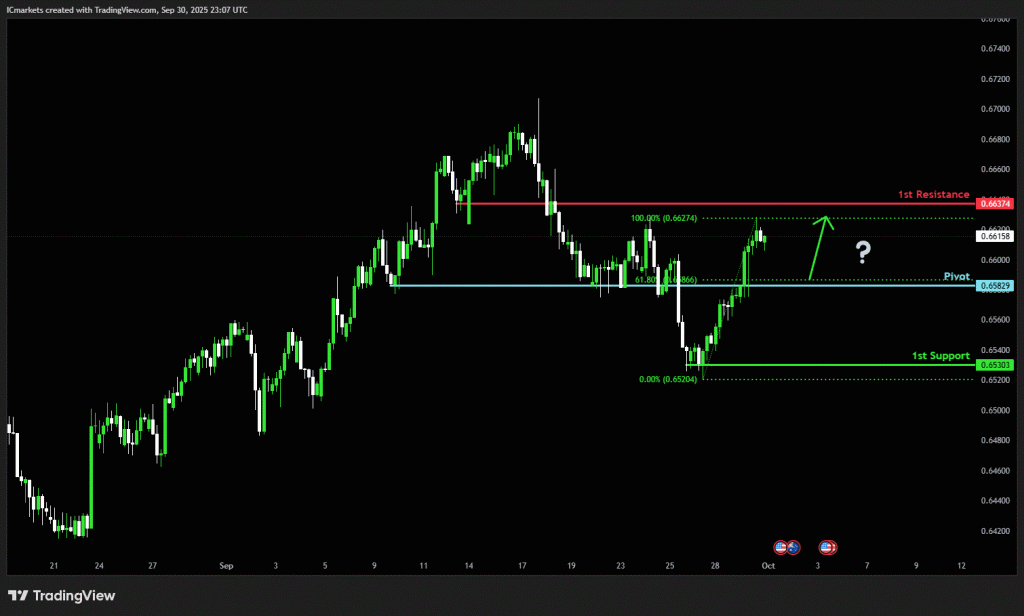The height and width of the screenshot is (616, 1024).
Task: Click the 1st Support text label
Action: click(940, 355)
